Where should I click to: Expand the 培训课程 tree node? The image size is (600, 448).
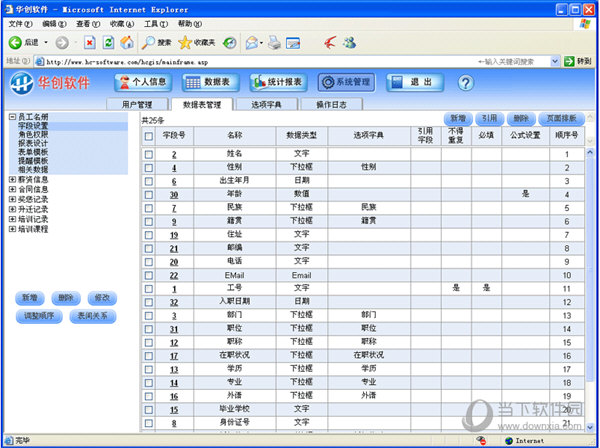12,229
